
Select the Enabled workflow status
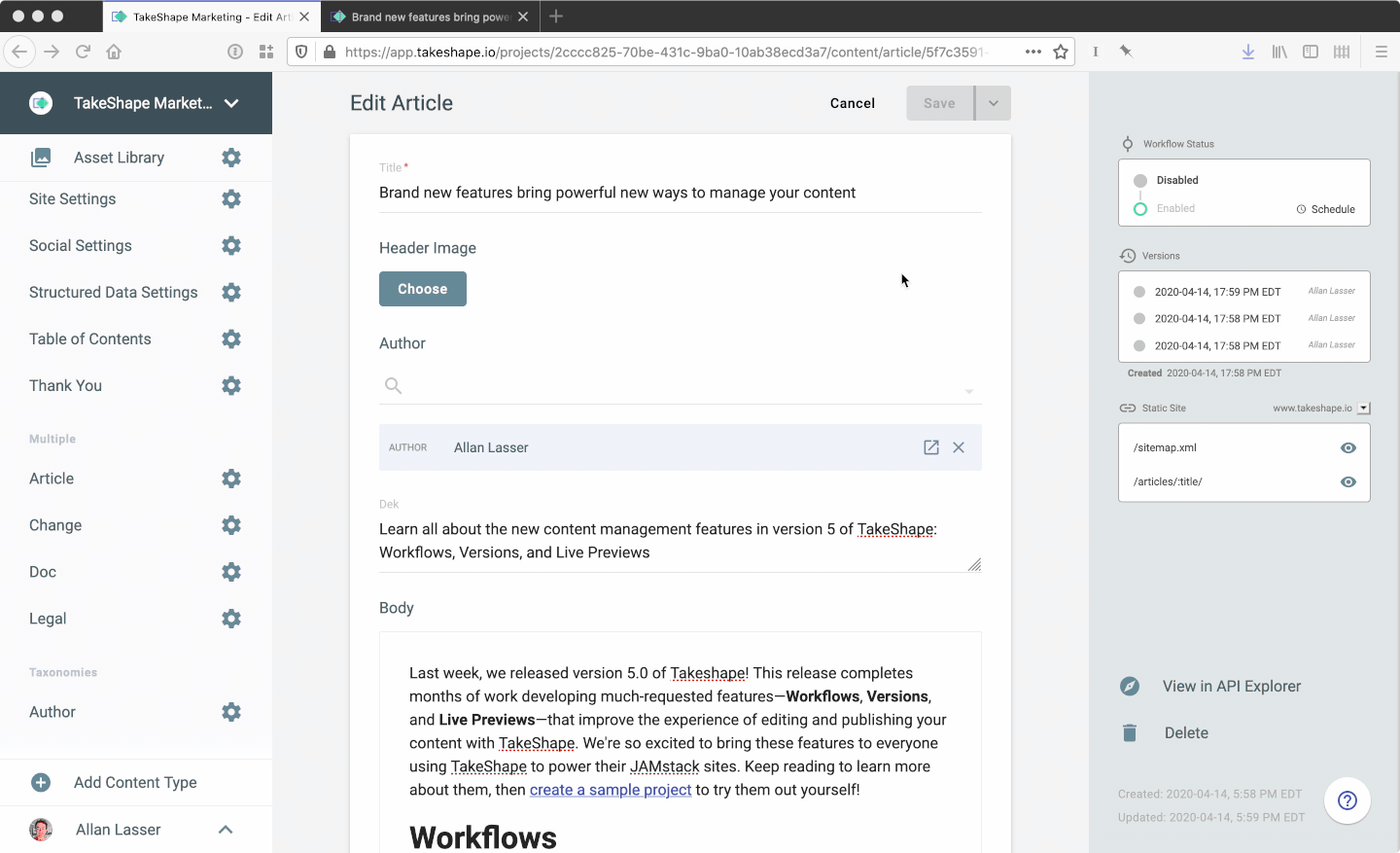tap(1140, 209)
